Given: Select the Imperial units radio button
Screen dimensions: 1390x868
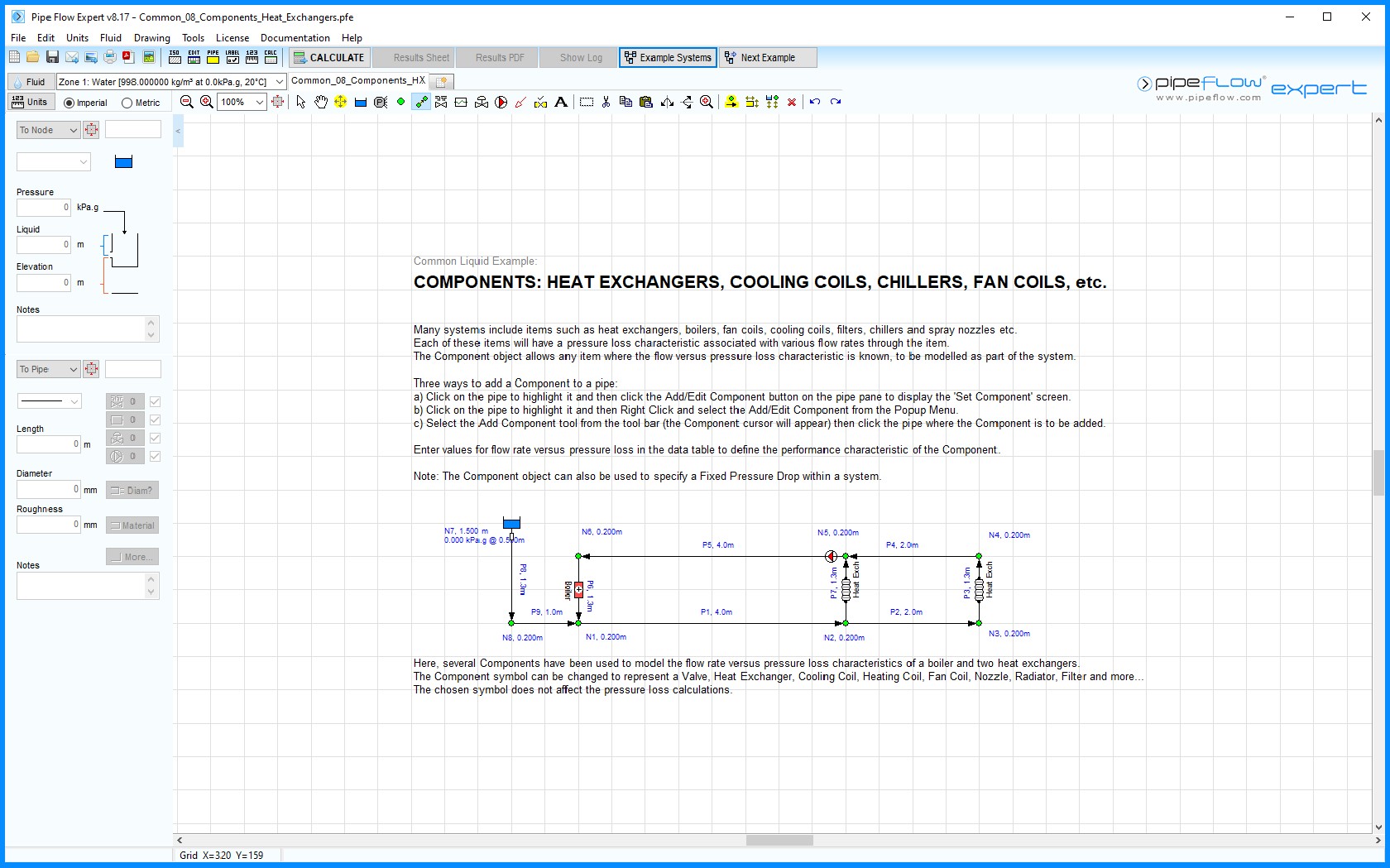Looking at the screenshot, I should tap(69, 103).
